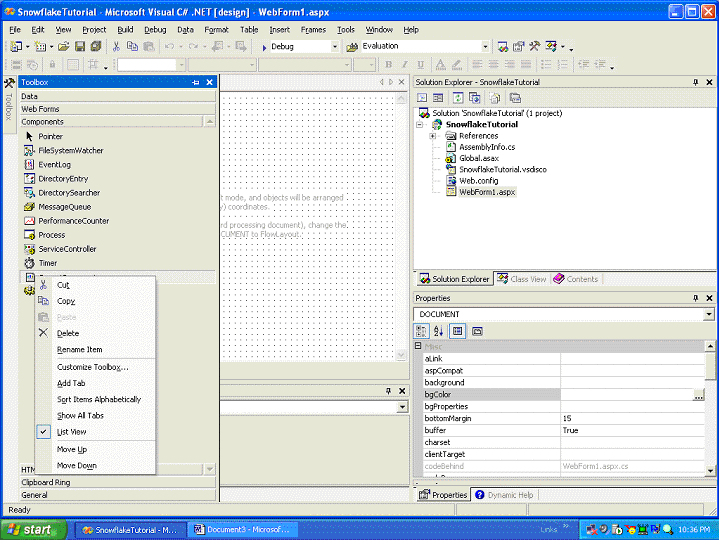Click the designer vertical scrollbar down arrow

[401, 355]
